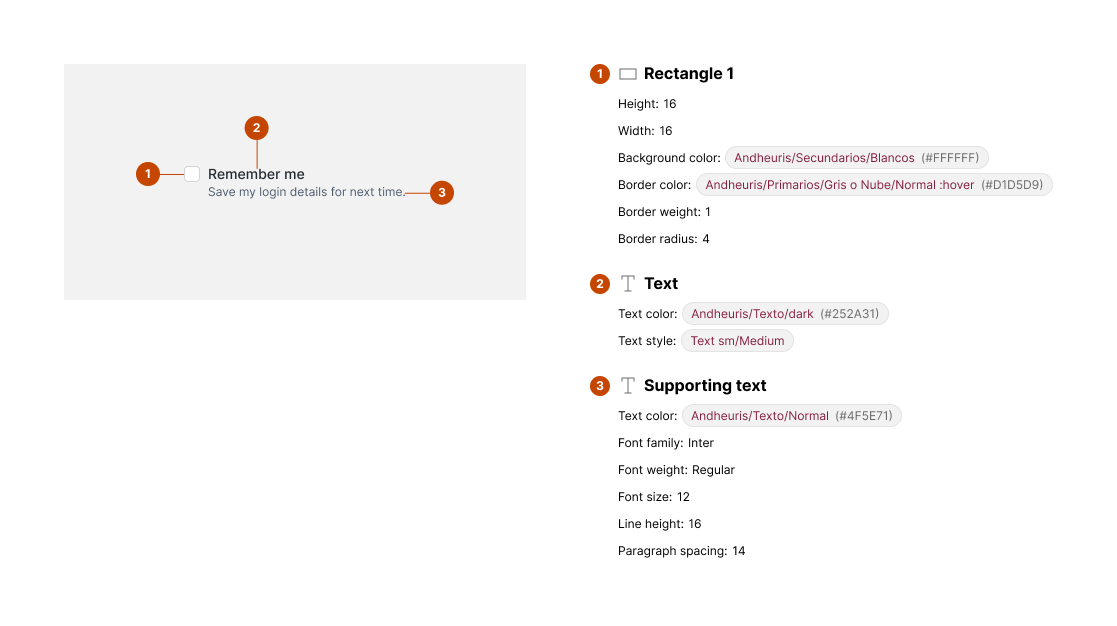Click the 'Save my login details' helper text
This screenshot has height=626, width=1117.
(306, 192)
